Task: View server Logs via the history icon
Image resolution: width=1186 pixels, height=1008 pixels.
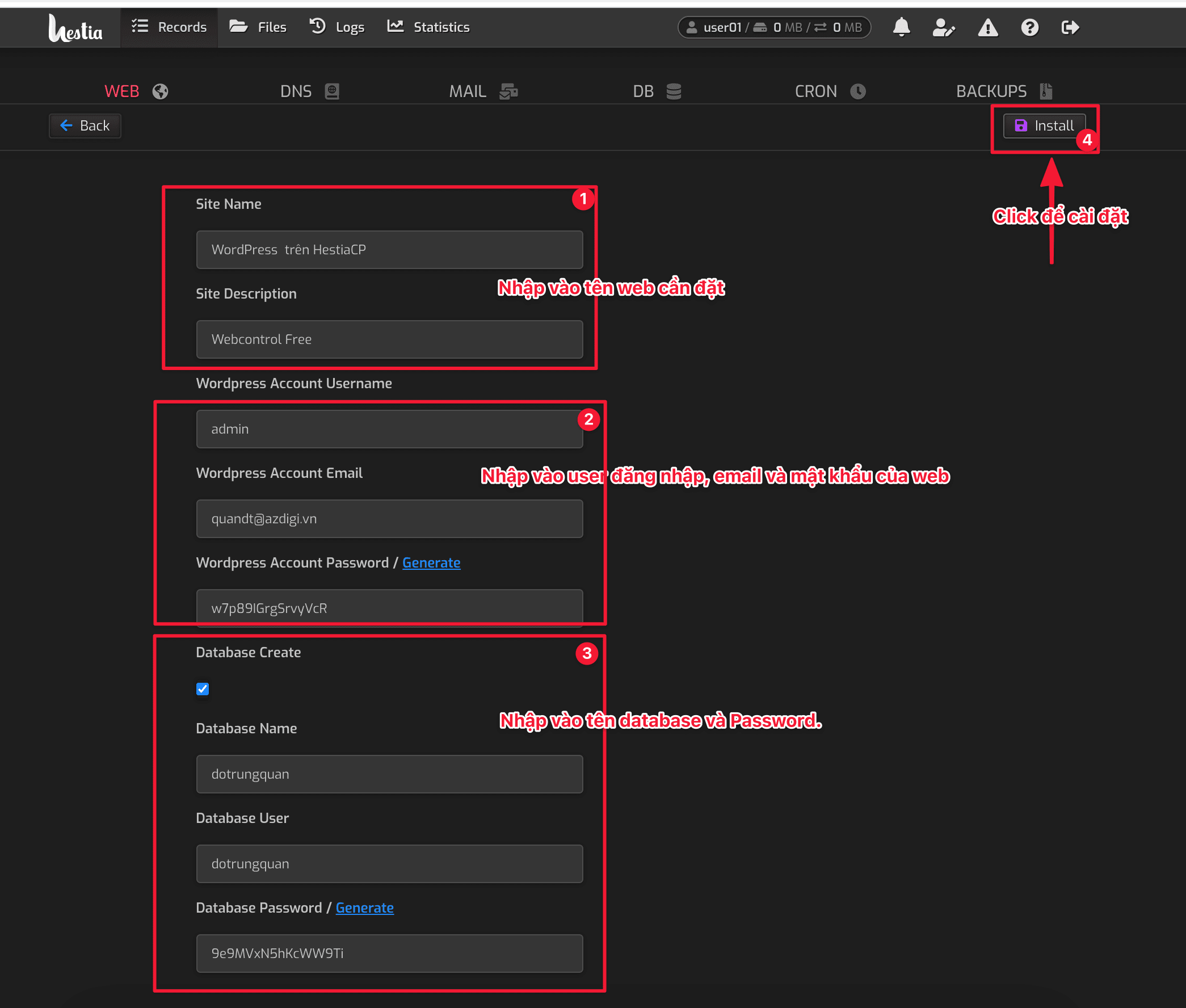Action: click(x=318, y=26)
